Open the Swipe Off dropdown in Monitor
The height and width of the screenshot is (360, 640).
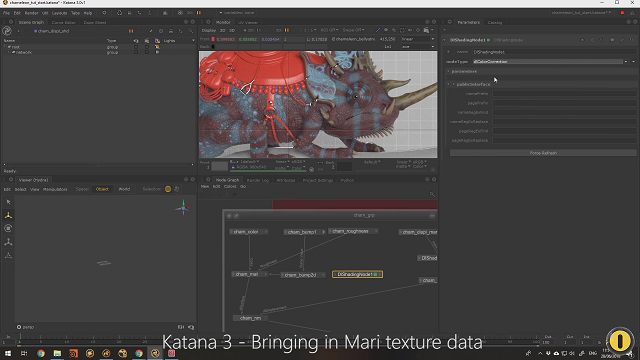(353, 30)
